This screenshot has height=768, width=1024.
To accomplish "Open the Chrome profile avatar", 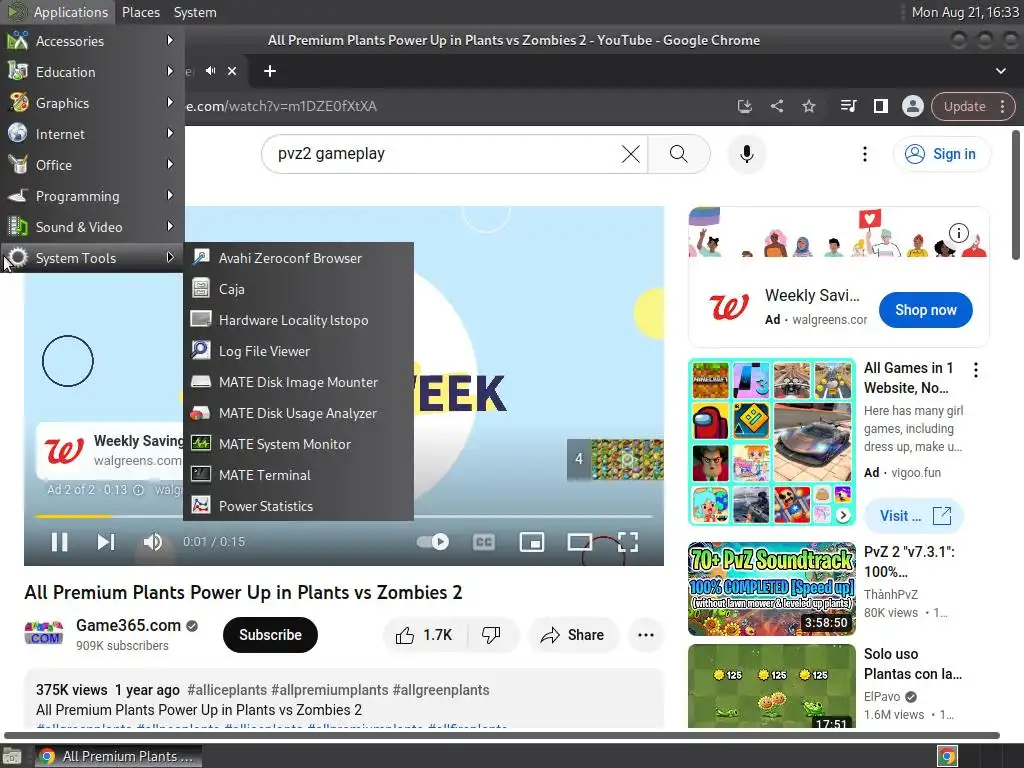I will [912, 106].
